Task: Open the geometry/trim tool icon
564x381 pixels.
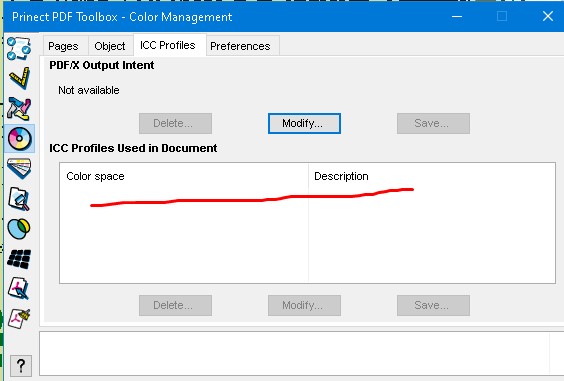Action: pyautogui.click(x=19, y=108)
